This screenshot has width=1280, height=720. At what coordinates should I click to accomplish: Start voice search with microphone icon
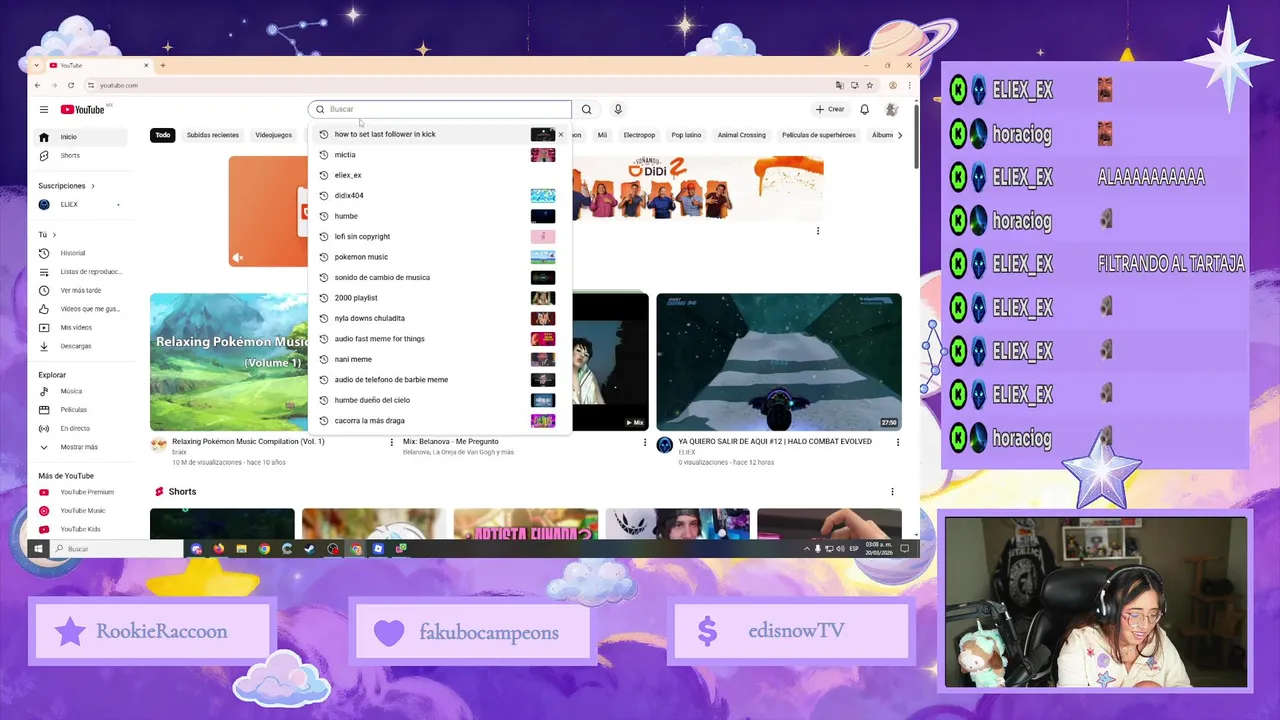coord(618,109)
